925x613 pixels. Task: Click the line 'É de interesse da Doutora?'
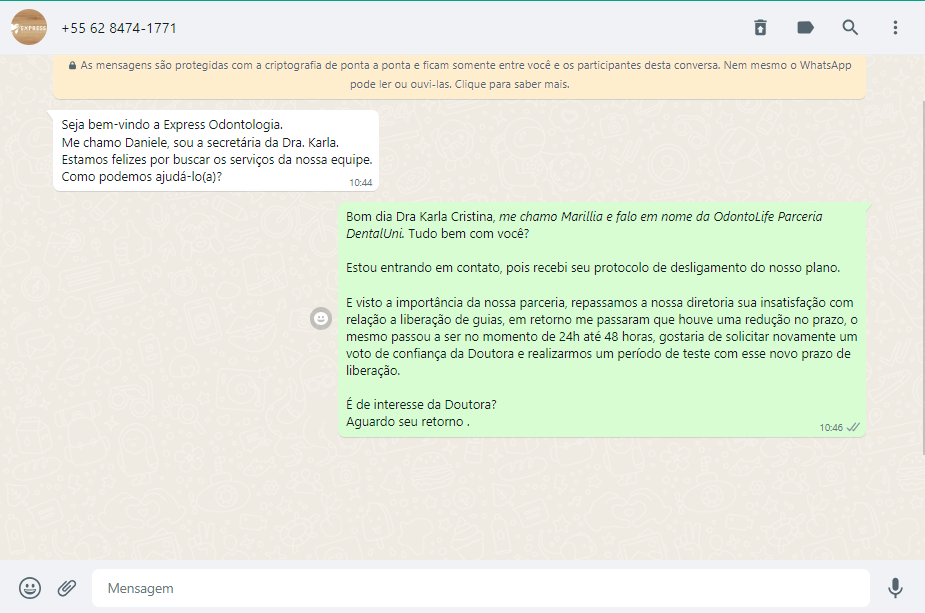coord(421,405)
